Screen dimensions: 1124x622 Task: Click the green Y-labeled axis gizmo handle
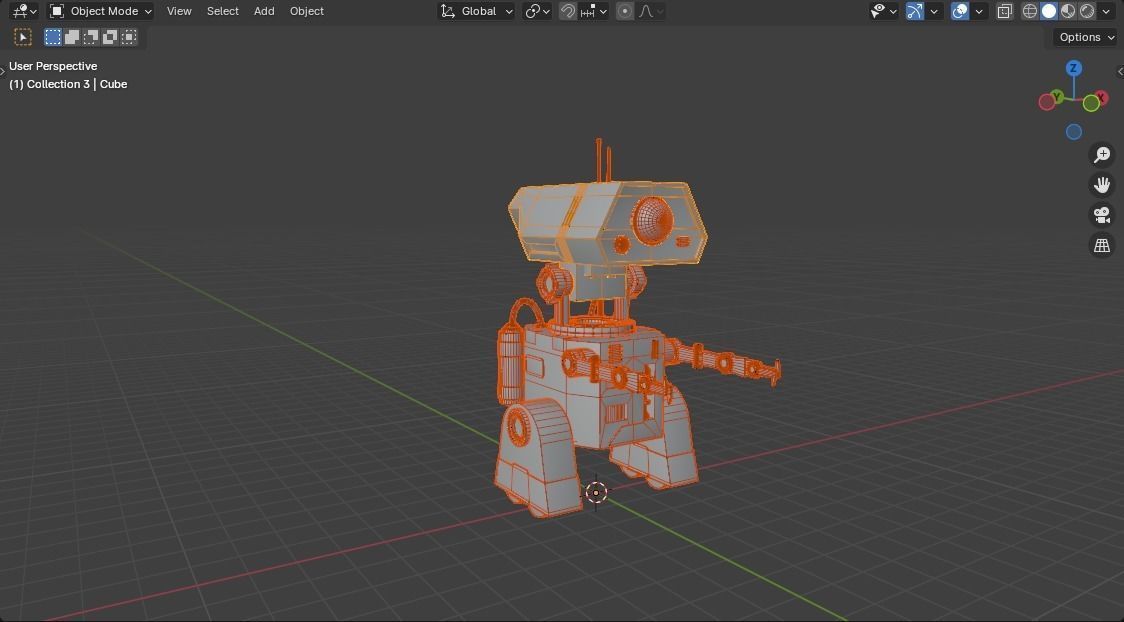pos(1056,97)
